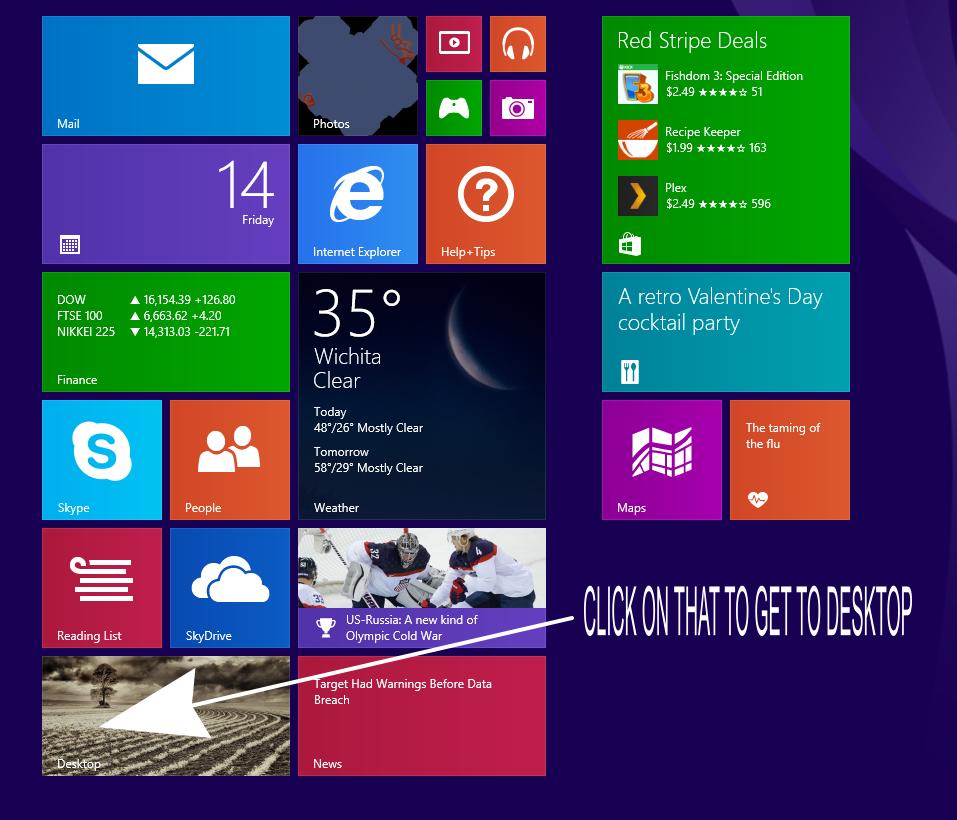The height and width of the screenshot is (820, 957).
Task: Click the heart pulse Health icon
Action: [757, 500]
